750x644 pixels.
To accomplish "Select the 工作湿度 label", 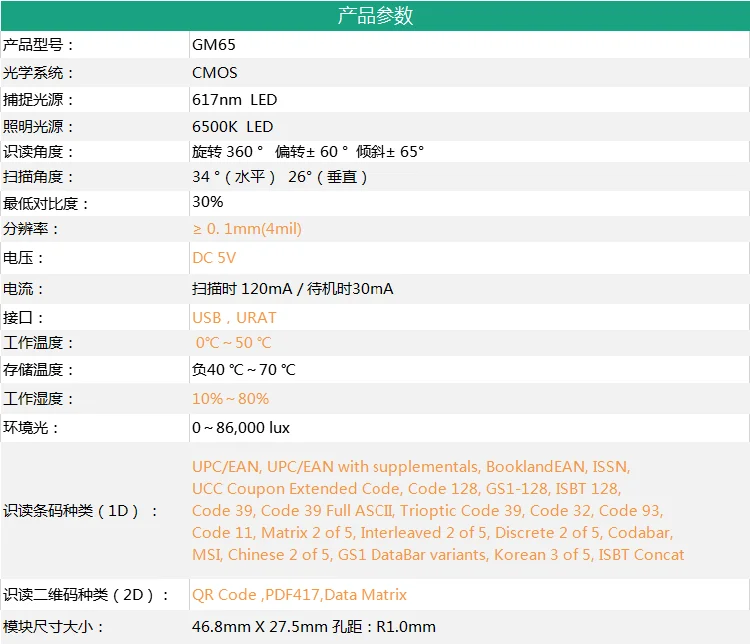I will [x=38, y=399].
